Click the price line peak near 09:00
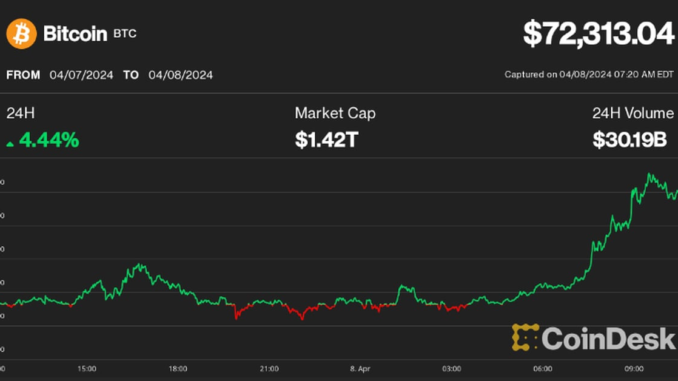This screenshot has height=381, width=678. pyautogui.click(x=649, y=174)
